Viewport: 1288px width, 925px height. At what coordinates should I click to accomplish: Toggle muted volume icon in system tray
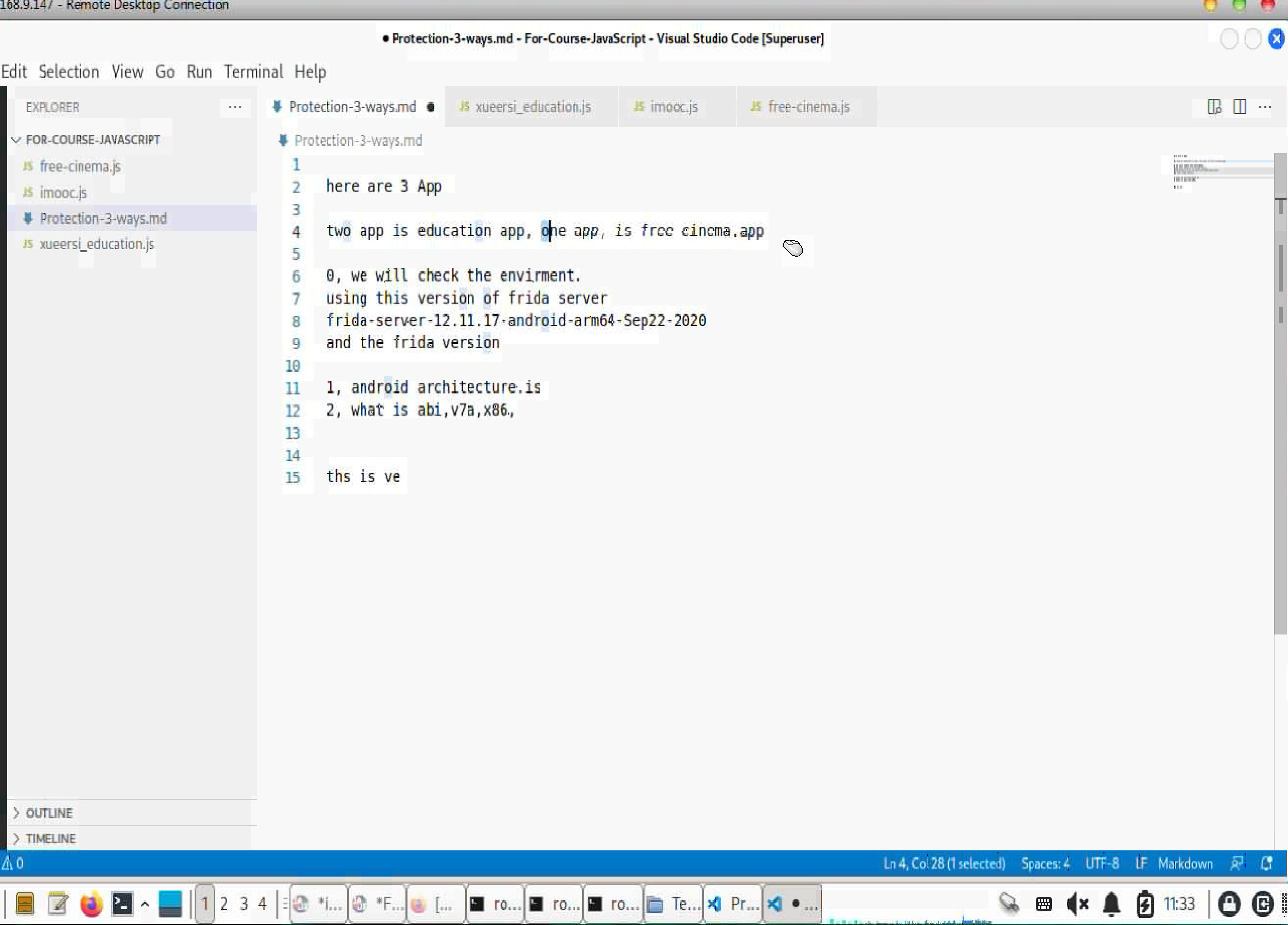[x=1077, y=903]
